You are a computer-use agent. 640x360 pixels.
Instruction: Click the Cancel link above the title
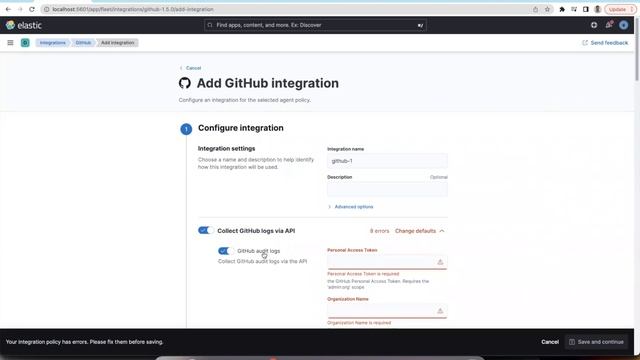pos(191,68)
